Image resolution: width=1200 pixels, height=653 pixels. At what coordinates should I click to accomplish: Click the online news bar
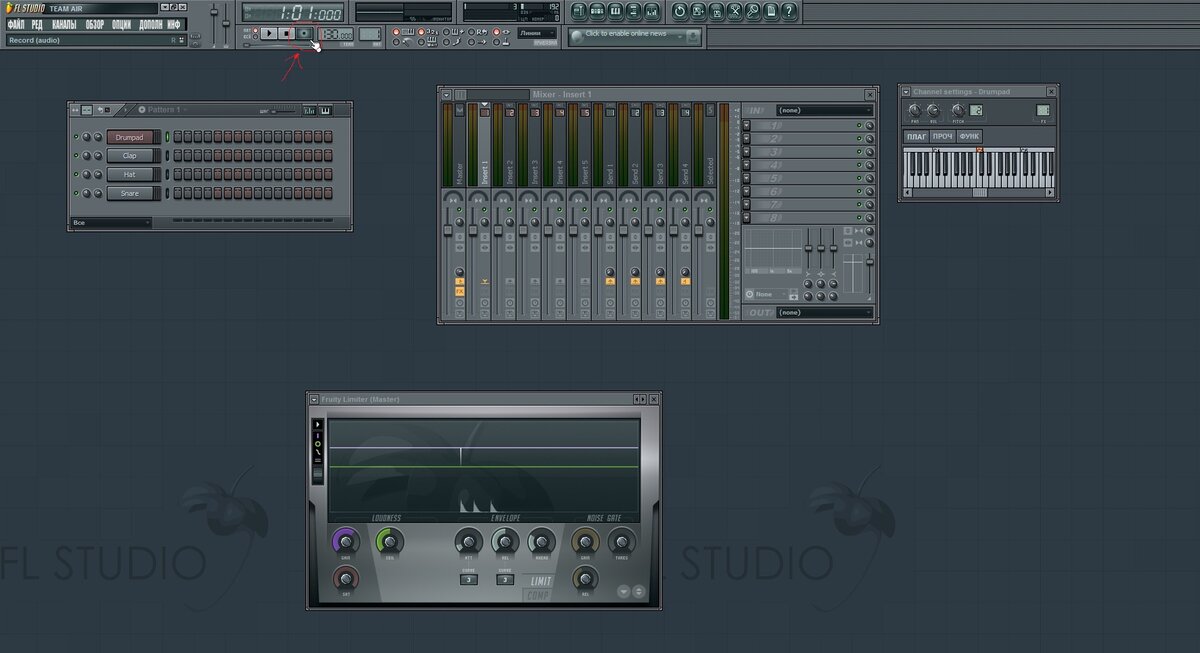coord(634,36)
